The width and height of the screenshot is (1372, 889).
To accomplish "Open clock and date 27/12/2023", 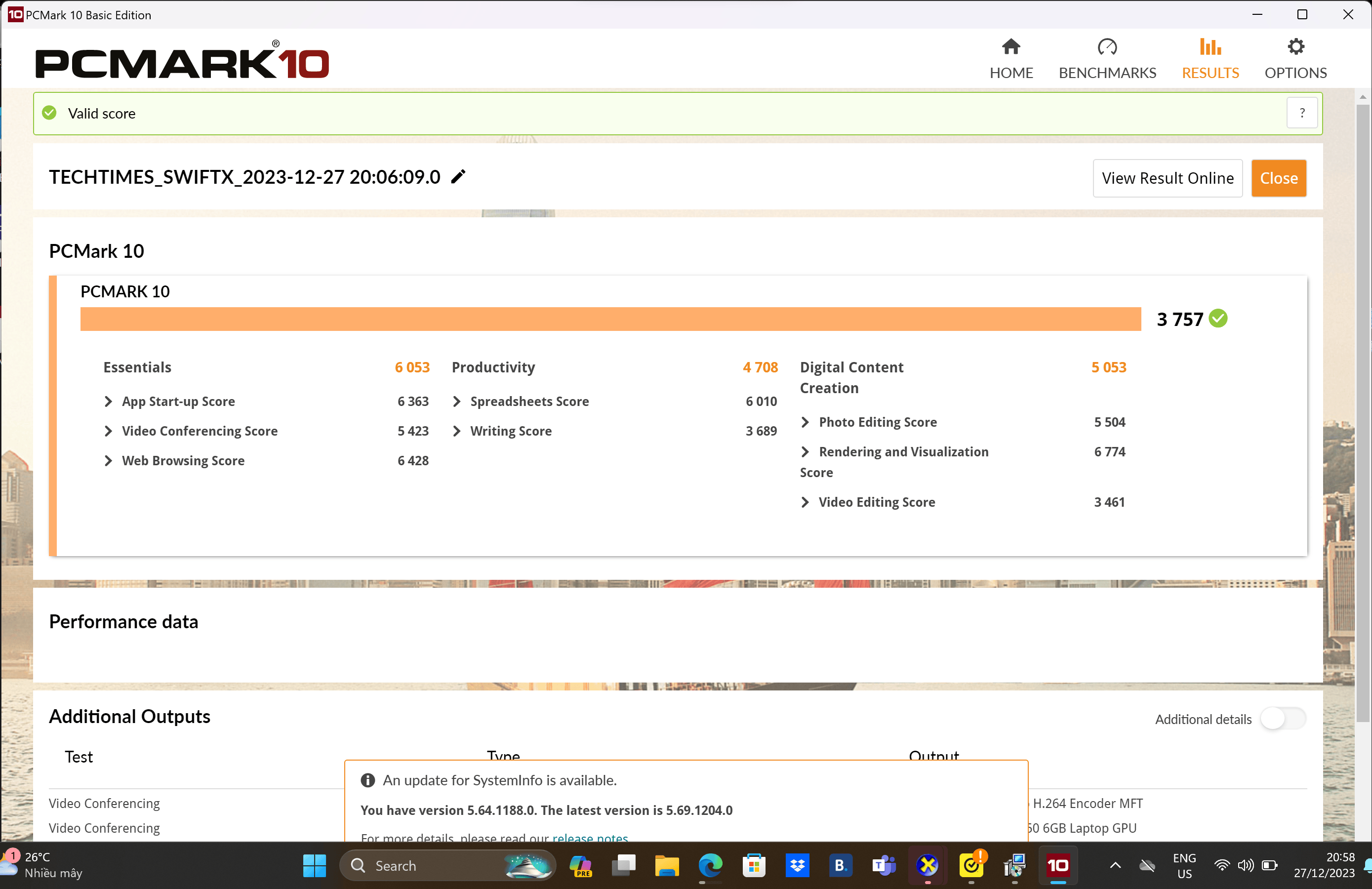I will [1324, 865].
